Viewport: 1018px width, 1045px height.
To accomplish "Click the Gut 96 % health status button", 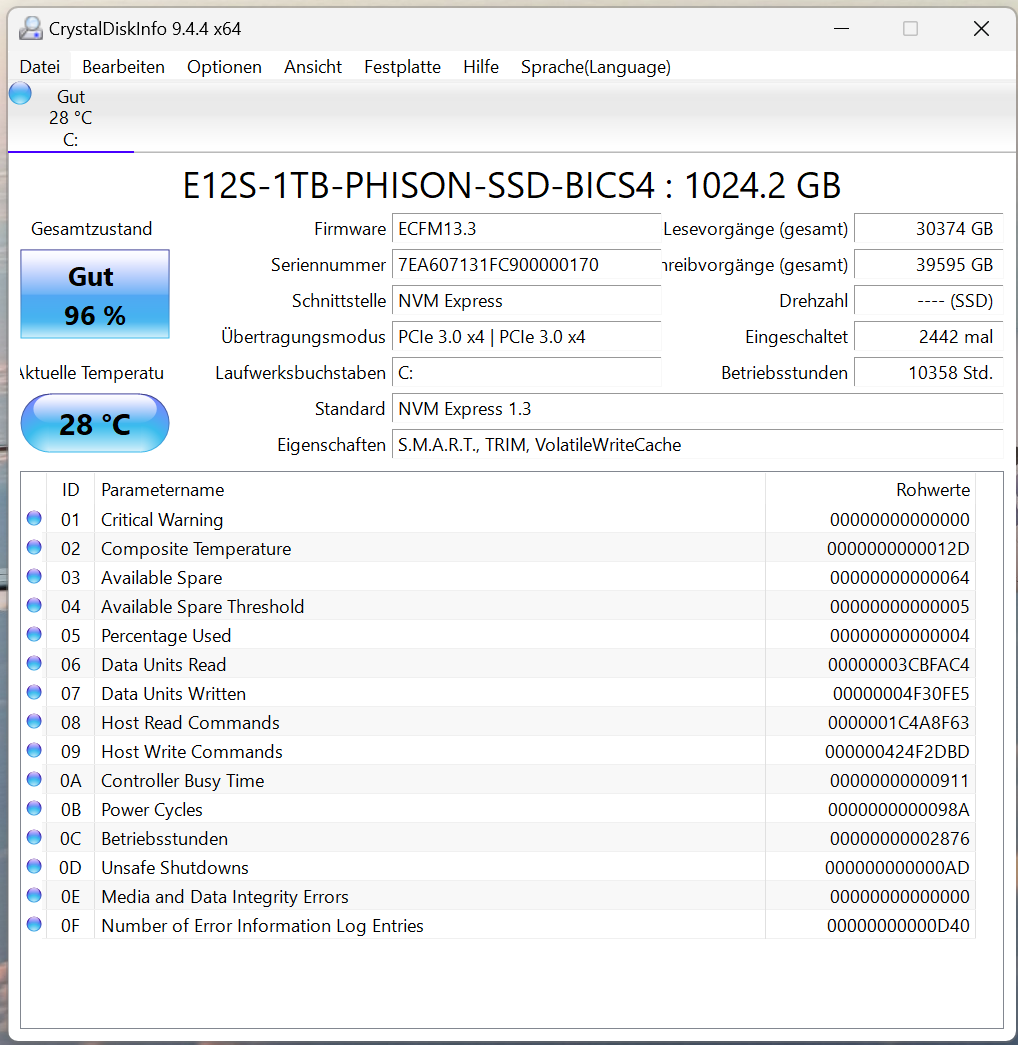I will coord(95,294).
